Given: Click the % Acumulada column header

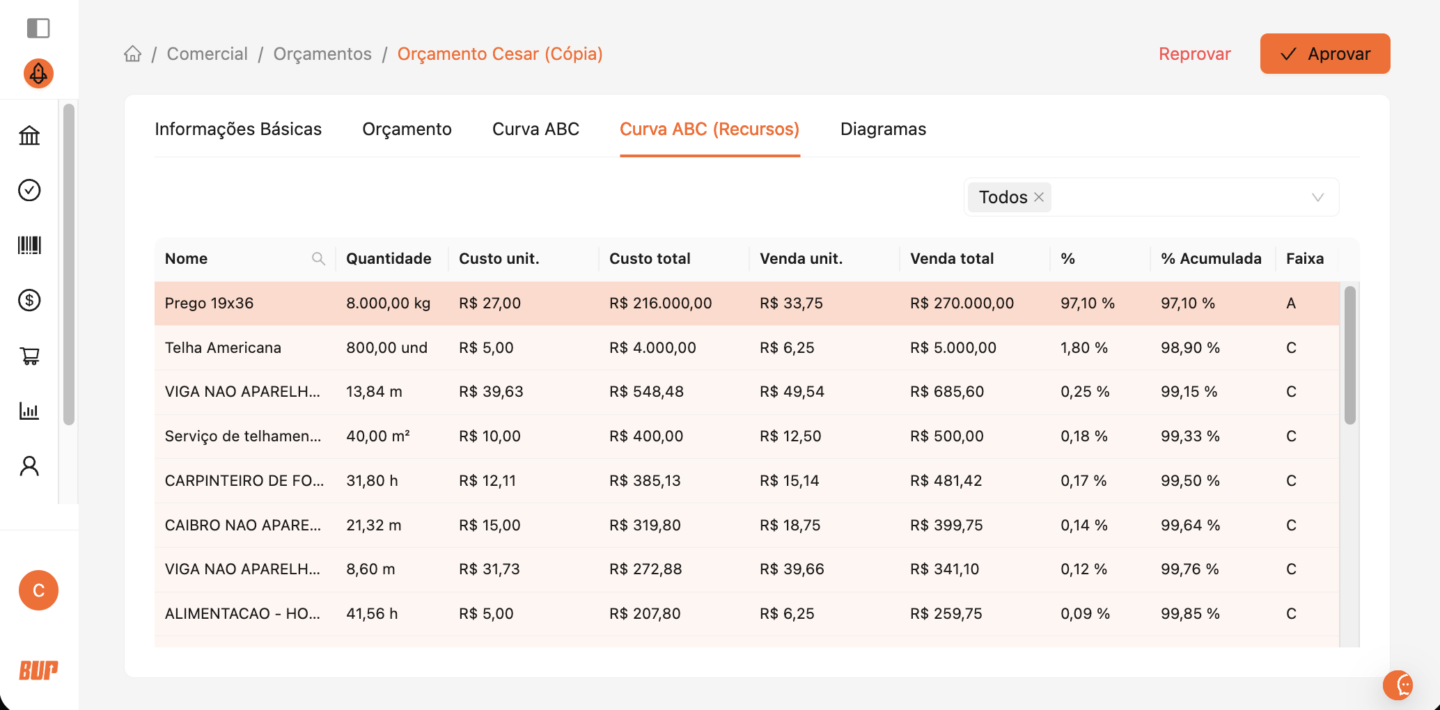Looking at the screenshot, I should coord(1211,258).
